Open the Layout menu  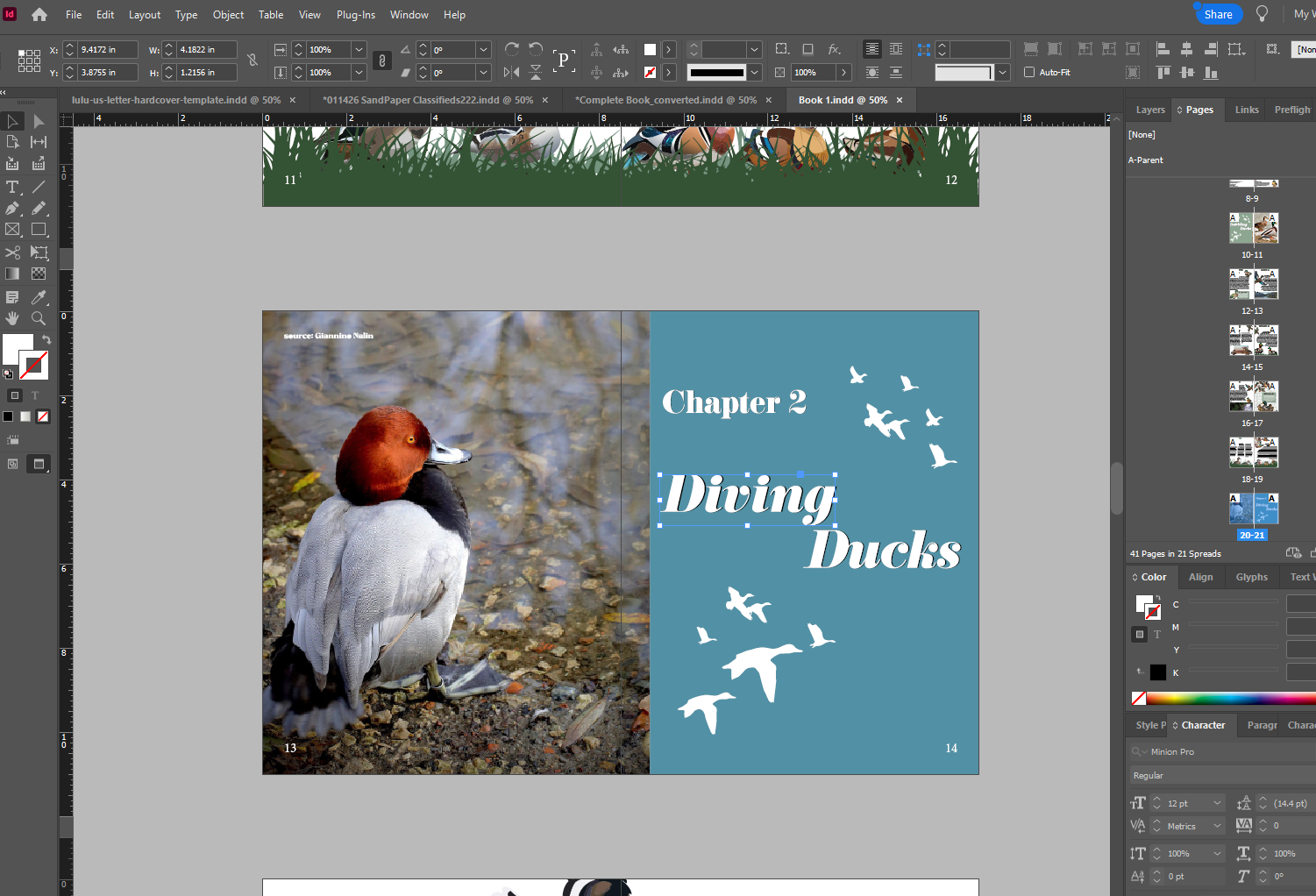pyautogui.click(x=145, y=14)
